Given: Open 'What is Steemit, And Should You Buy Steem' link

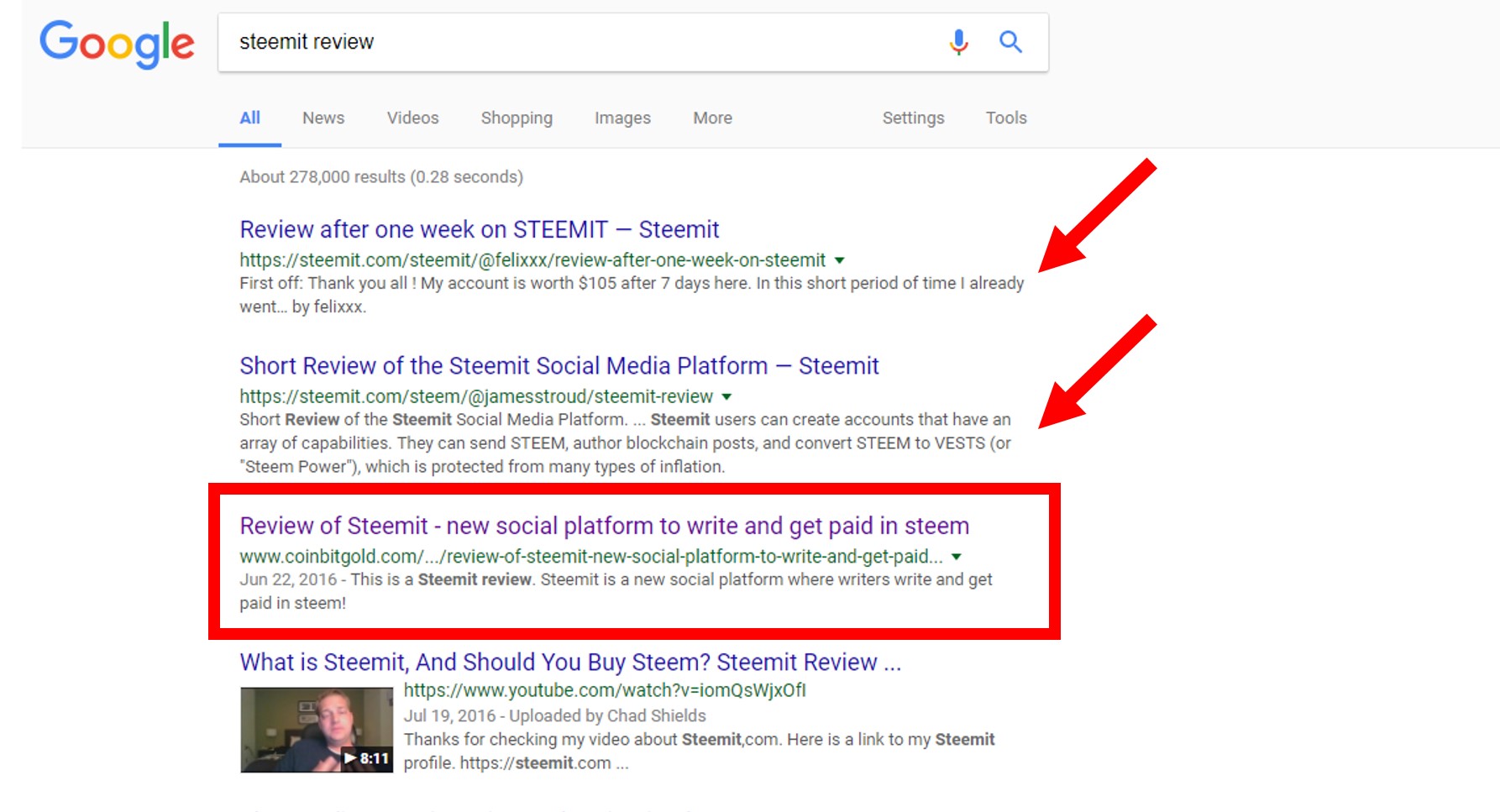Looking at the screenshot, I should click(569, 663).
